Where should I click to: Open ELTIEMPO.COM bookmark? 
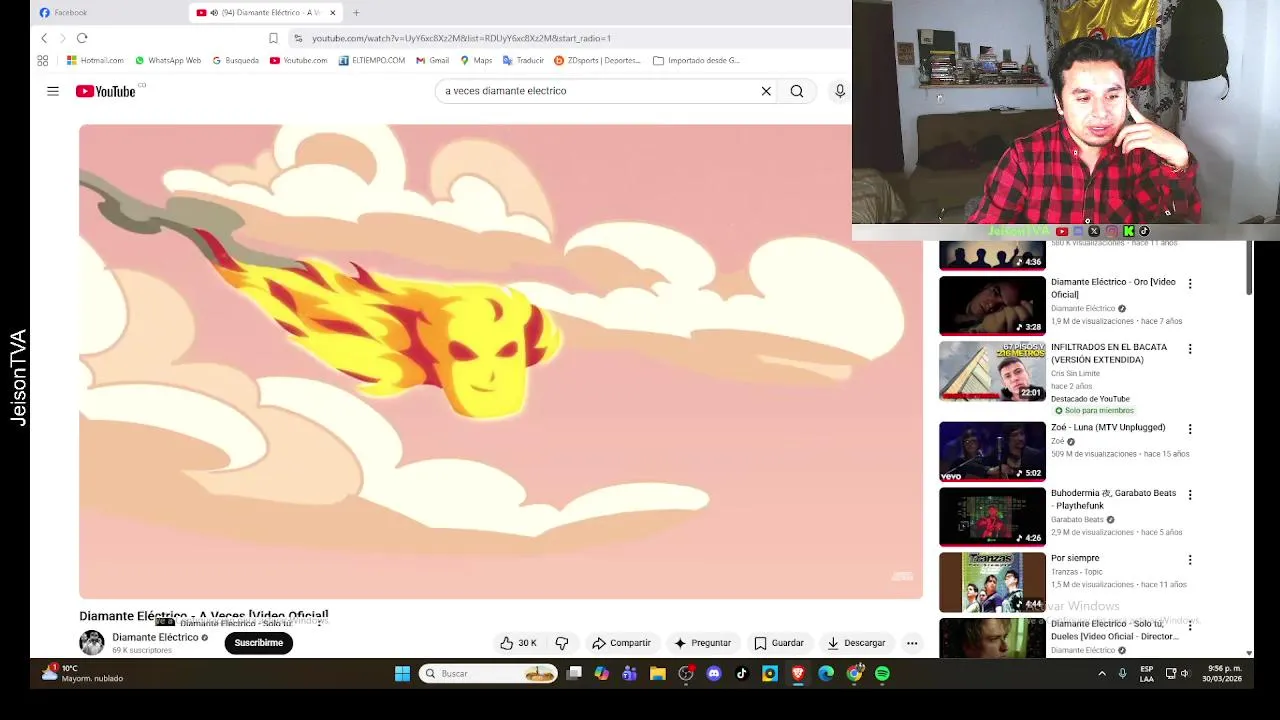(x=372, y=60)
